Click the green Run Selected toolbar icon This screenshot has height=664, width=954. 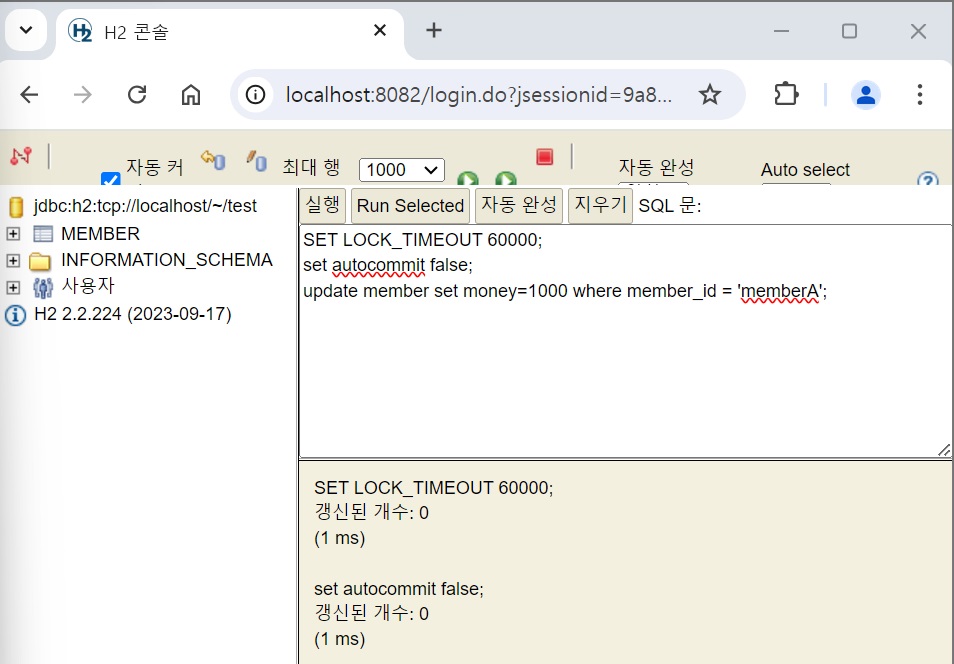click(506, 178)
